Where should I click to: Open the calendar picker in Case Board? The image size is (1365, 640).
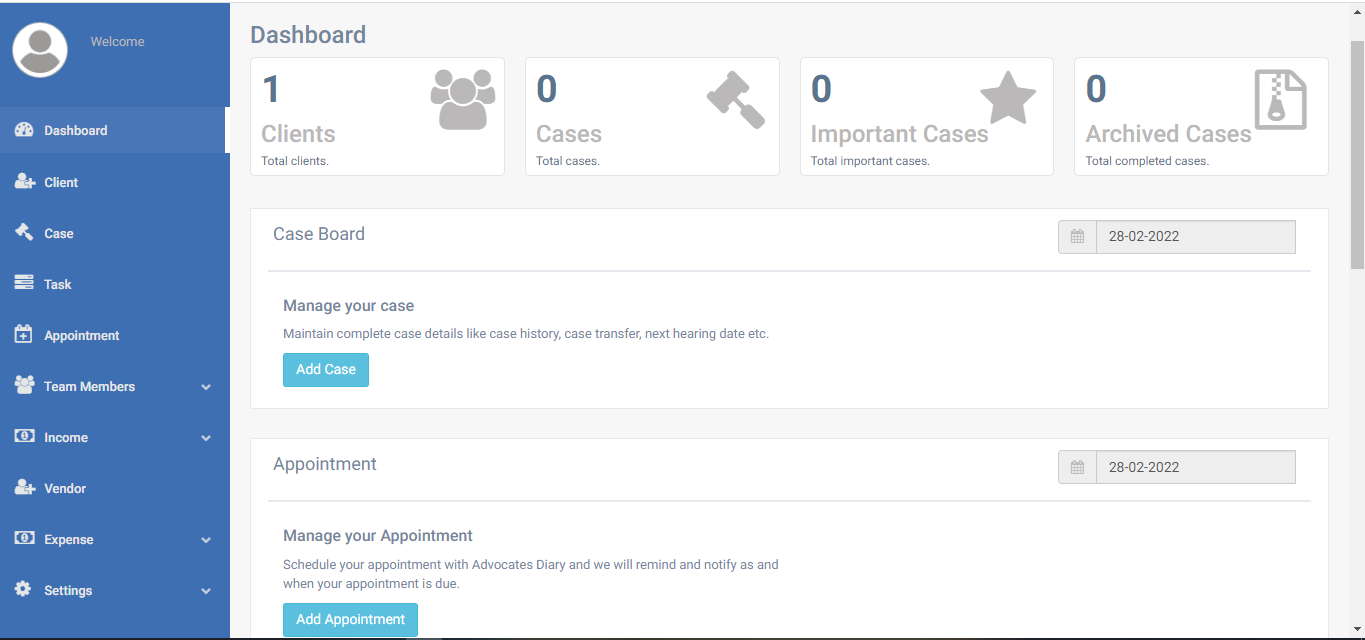tap(1077, 236)
